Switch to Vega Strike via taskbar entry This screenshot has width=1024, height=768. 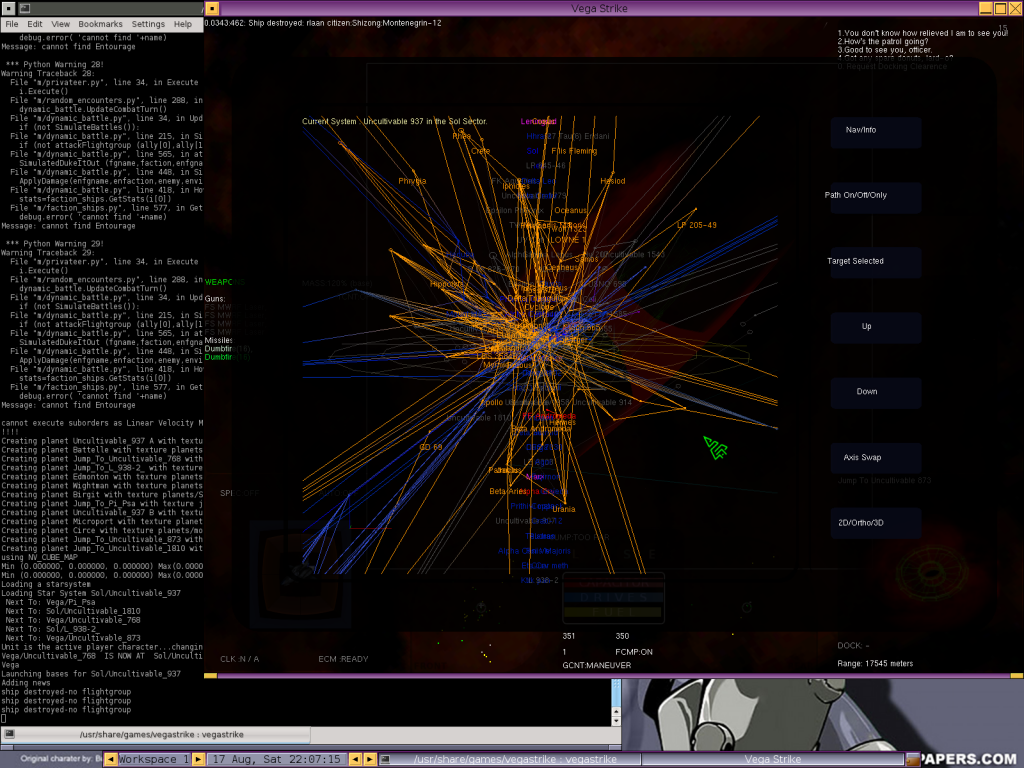coord(773,759)
